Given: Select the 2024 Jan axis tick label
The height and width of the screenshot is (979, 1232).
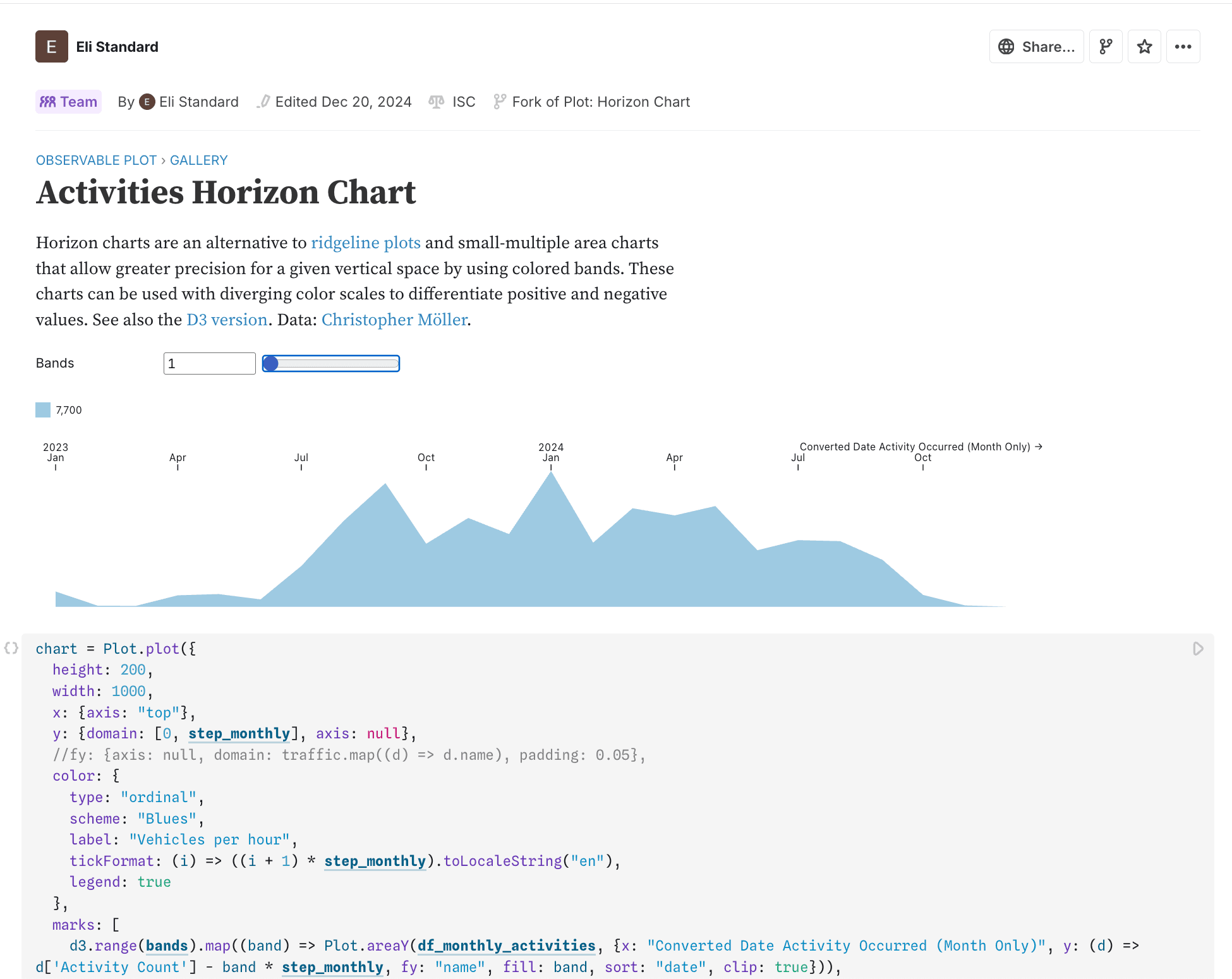Looking at the screenshot, I should pyautogui.click(x=551, y=452).
